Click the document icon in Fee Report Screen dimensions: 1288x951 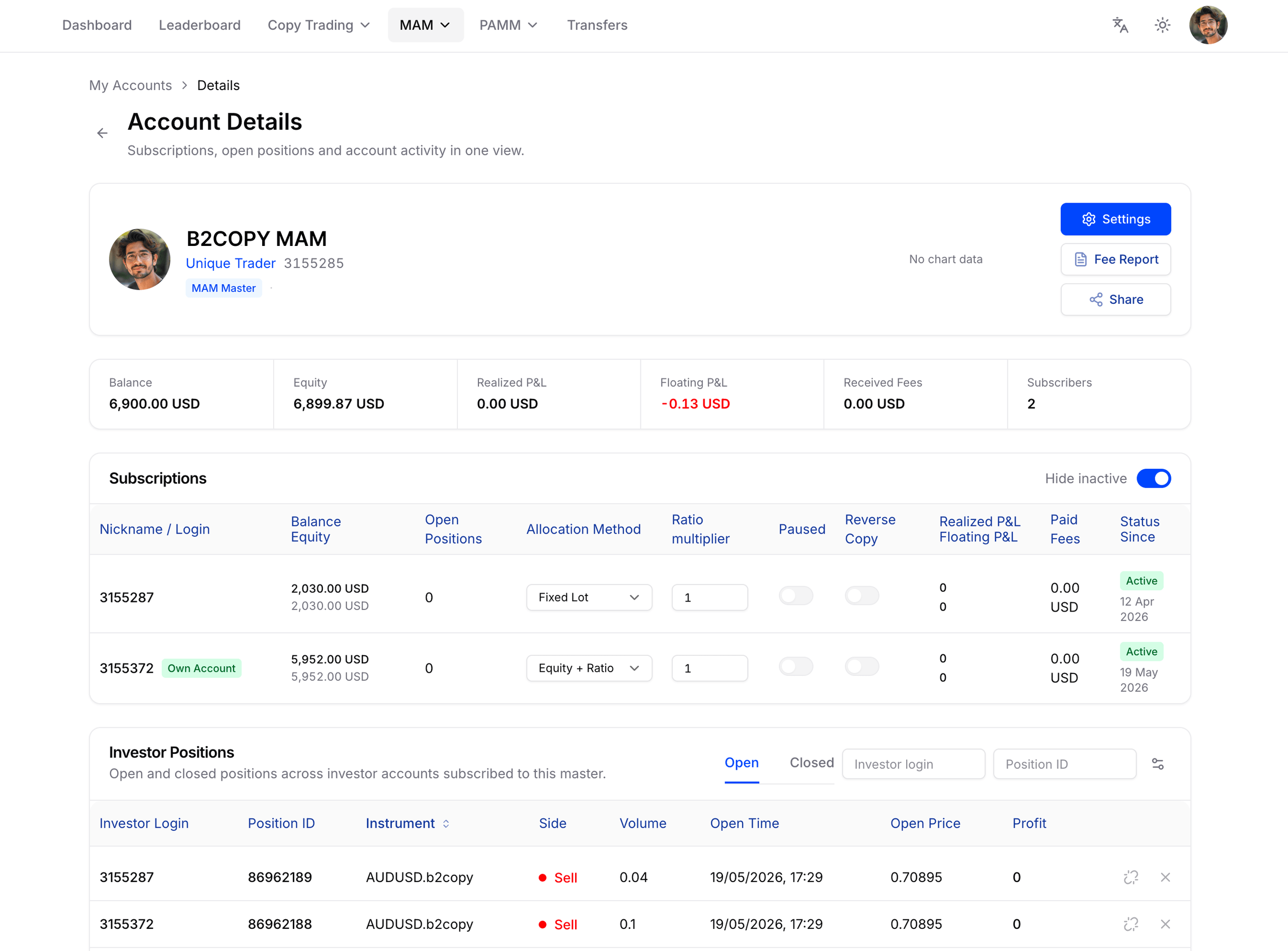point(1081,260)
